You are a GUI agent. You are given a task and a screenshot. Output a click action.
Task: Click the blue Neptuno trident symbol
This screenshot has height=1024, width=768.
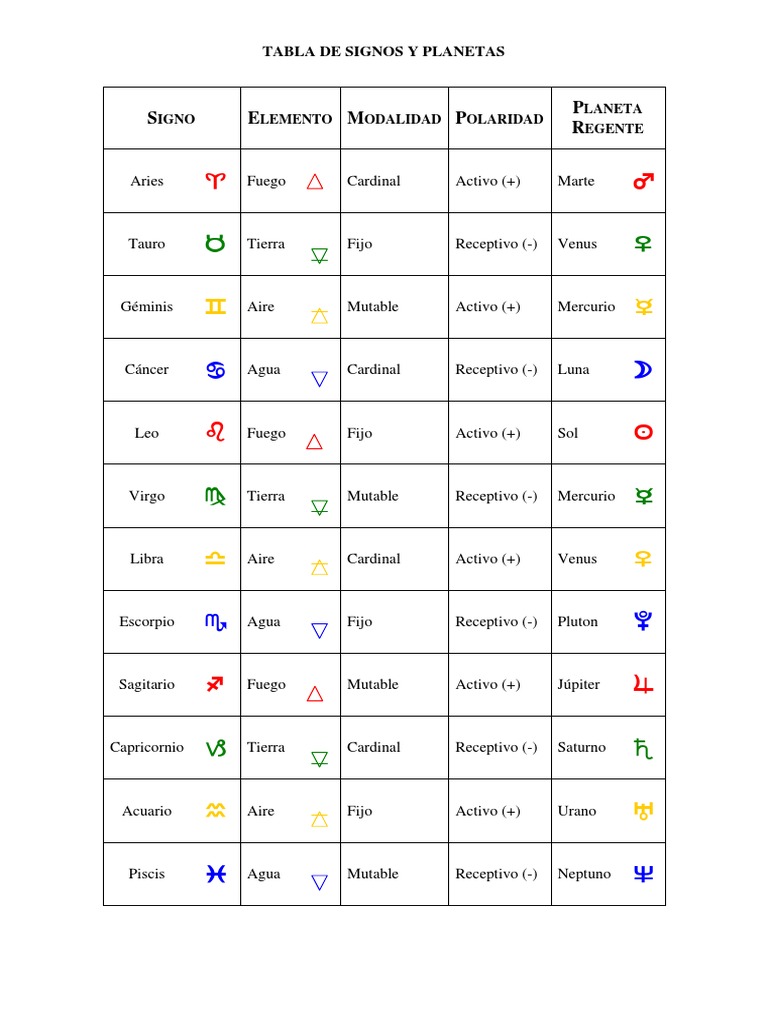coord(643,874)
